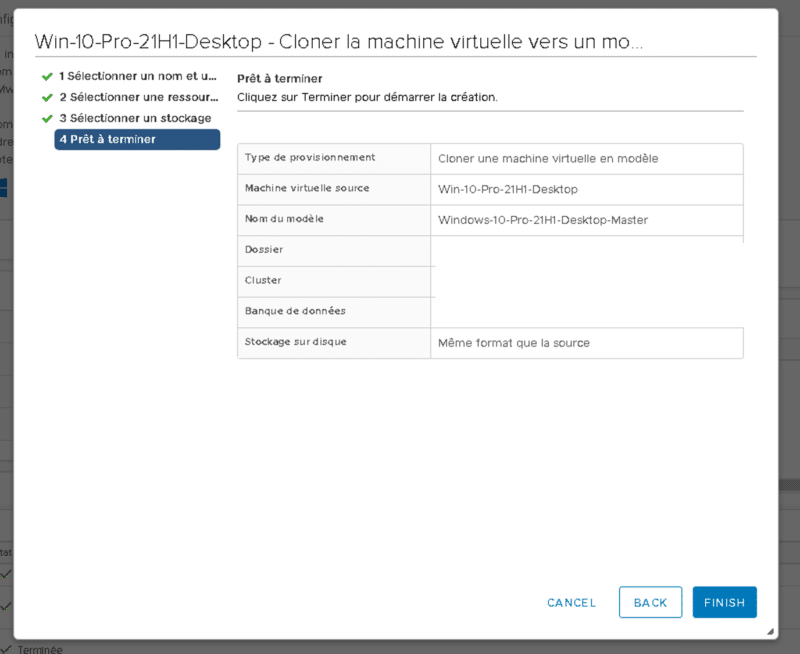Click the 'Stockage sur disque' label
800x654 pixels.
[x=295, y=341]
